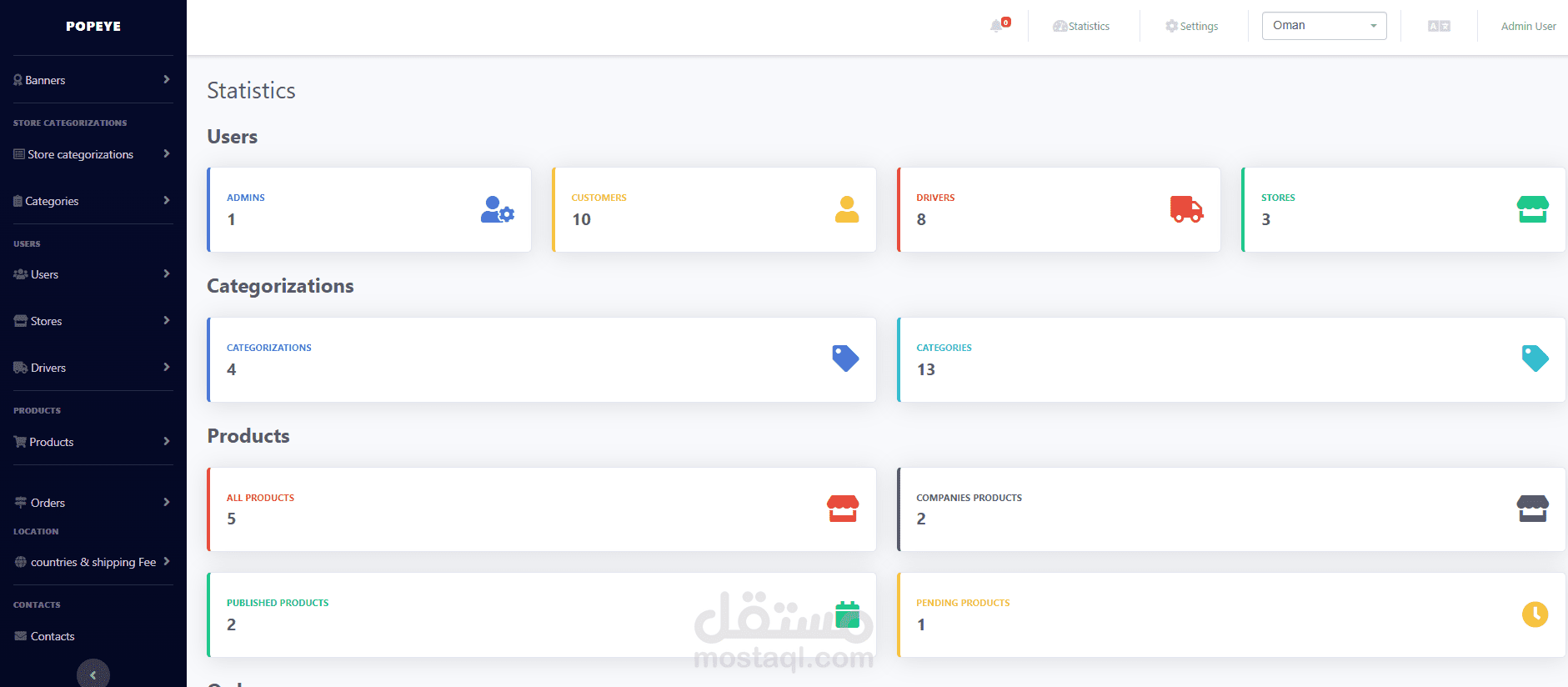
Task: Click the Contacts envelope icon in sidebar
Action: pyautogui.click(x=21, y=636)
